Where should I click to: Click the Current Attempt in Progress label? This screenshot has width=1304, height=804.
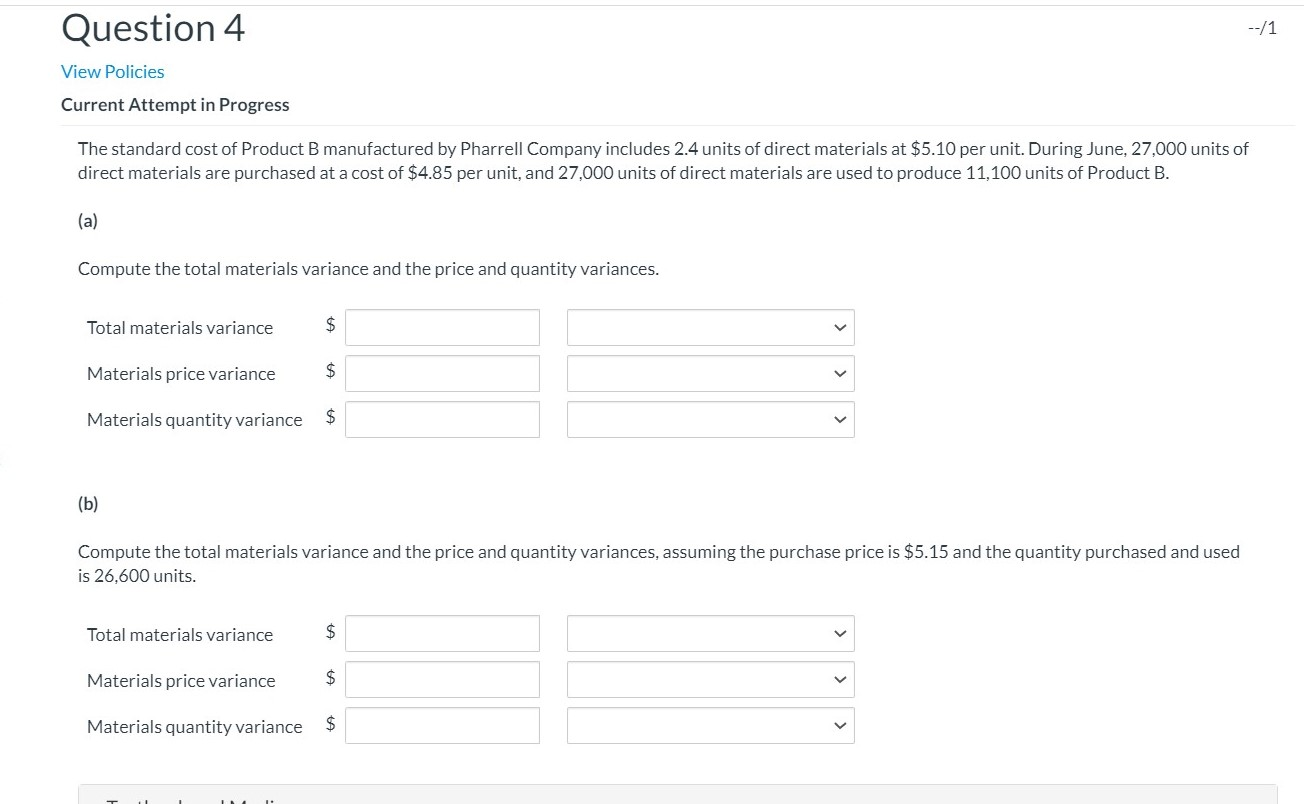click(175, 104)
